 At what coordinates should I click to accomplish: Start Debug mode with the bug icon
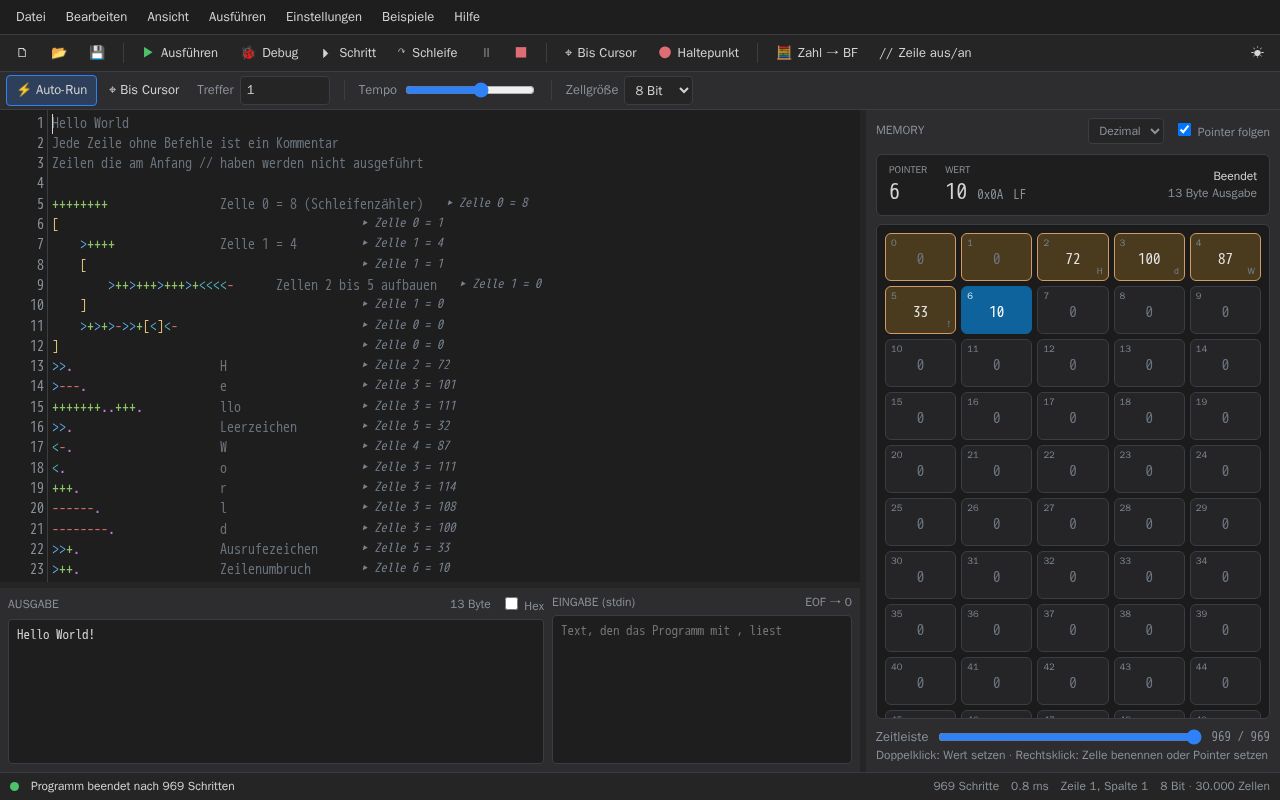270,53
